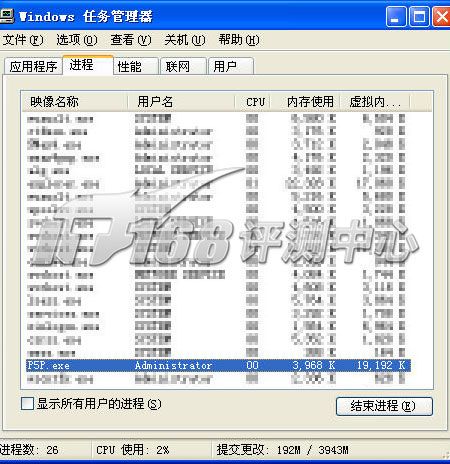450x464 pixels.
Task: Click the 结束进程(E) button
Action: [384, 406]
